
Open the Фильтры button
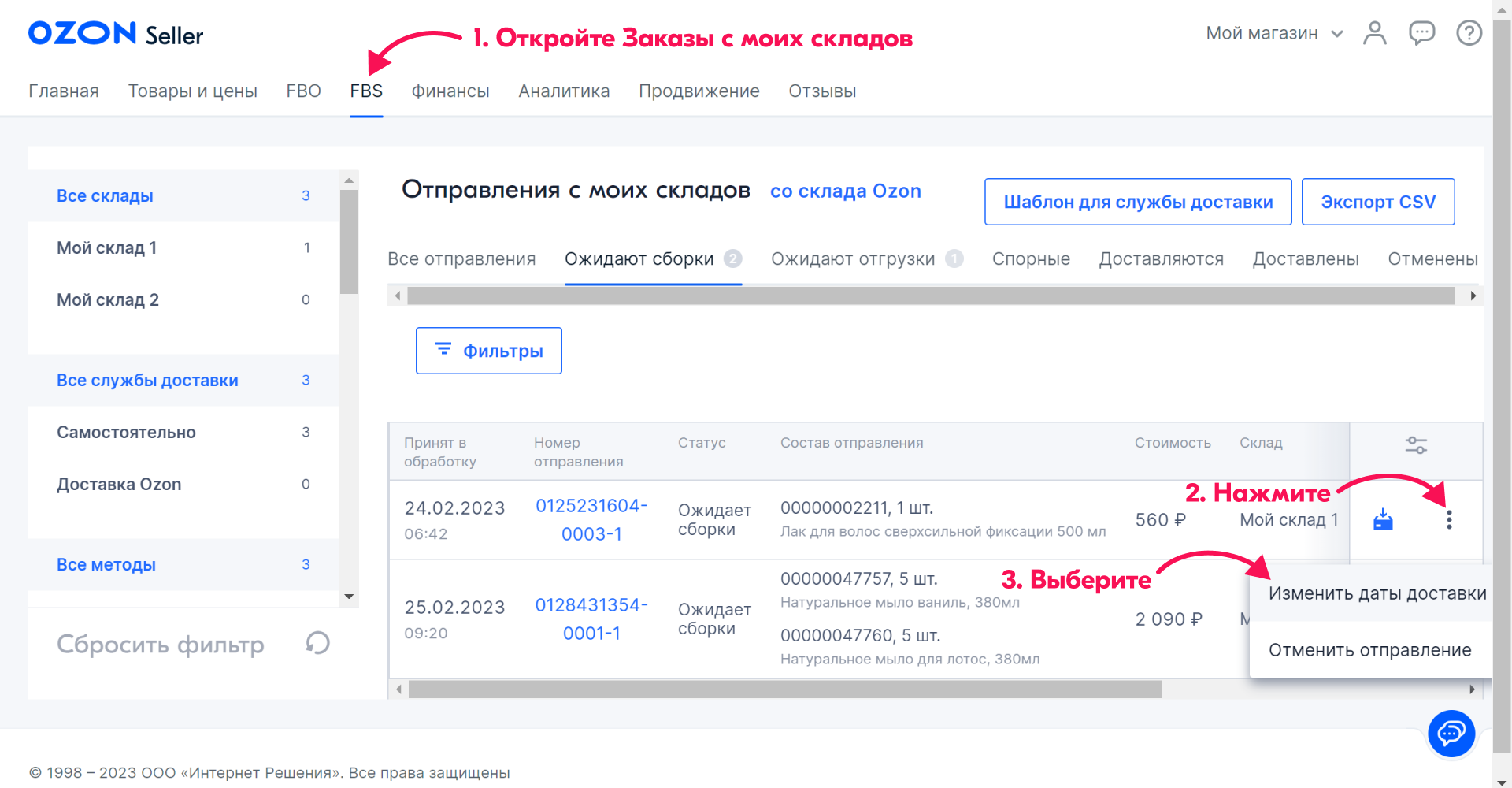point(489,351)
